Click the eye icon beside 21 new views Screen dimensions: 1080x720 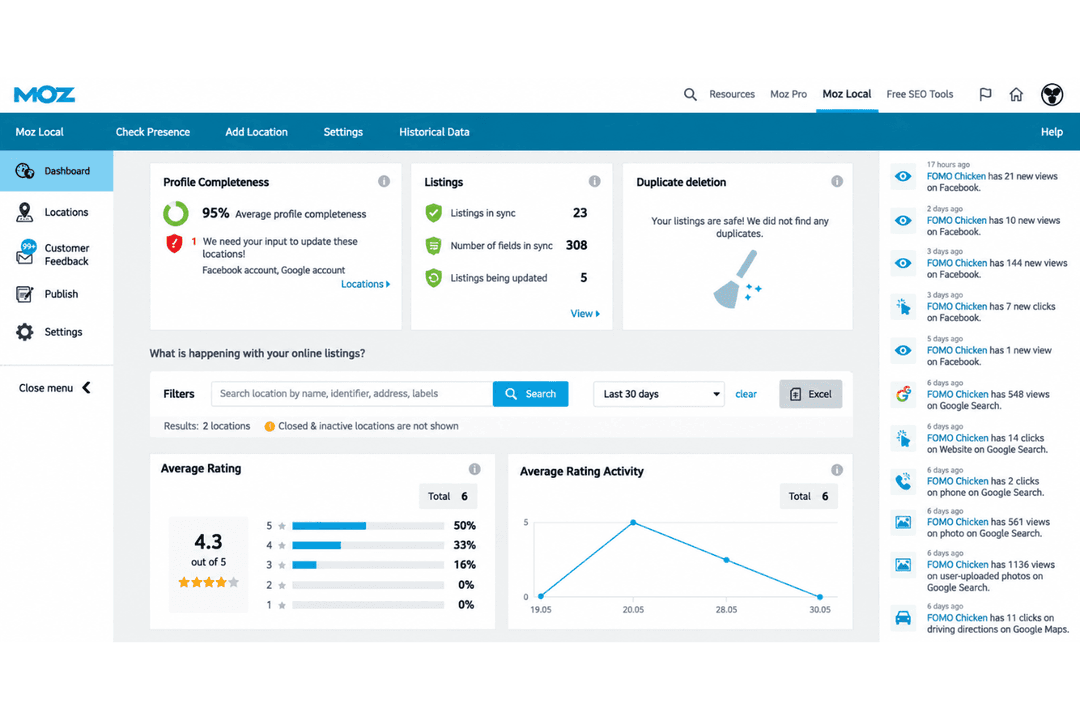pyautogui.click(x=903, y=177)
